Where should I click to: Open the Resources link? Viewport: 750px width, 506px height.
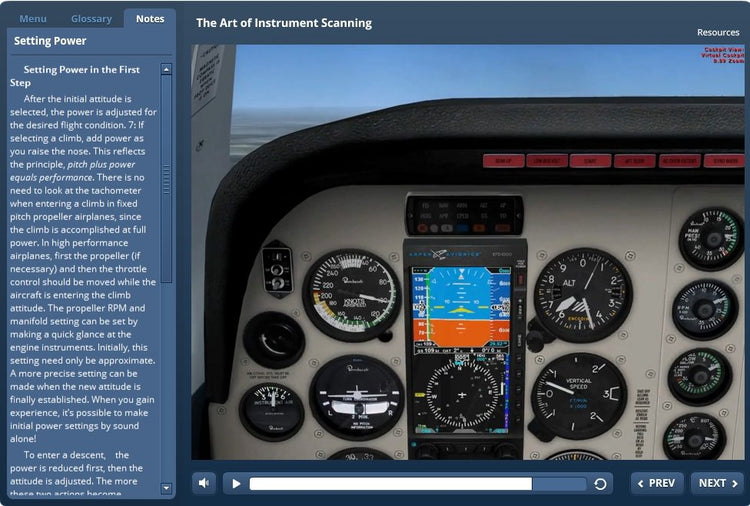click(718, 33)
